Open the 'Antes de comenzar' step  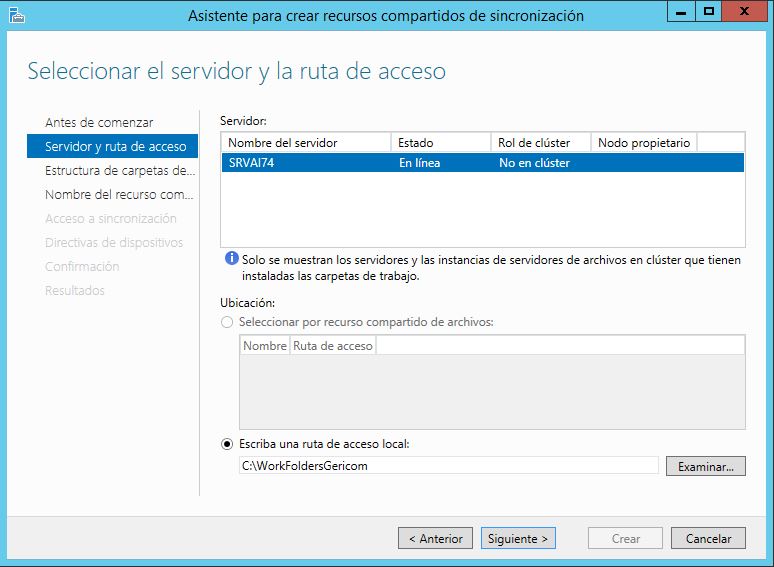click(99, 122)
